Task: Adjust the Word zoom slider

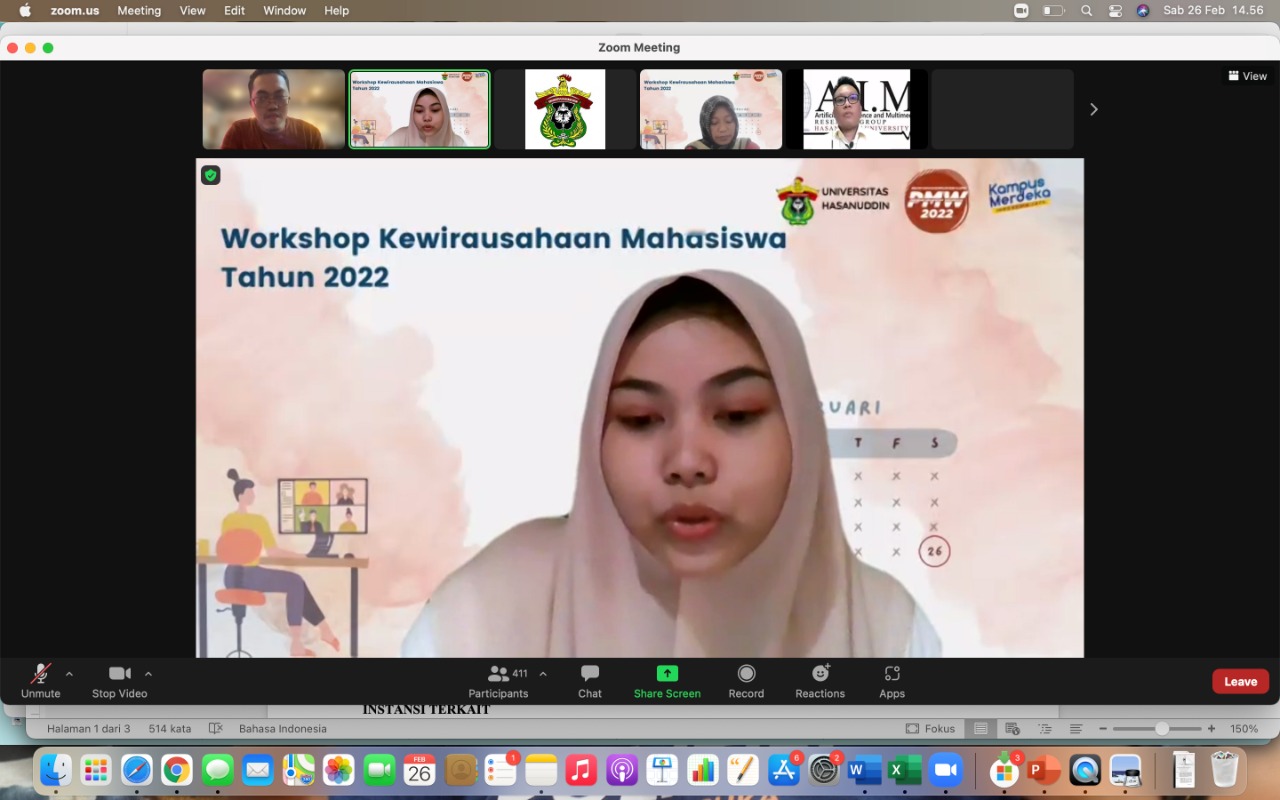Action: tap(1161, 729)
